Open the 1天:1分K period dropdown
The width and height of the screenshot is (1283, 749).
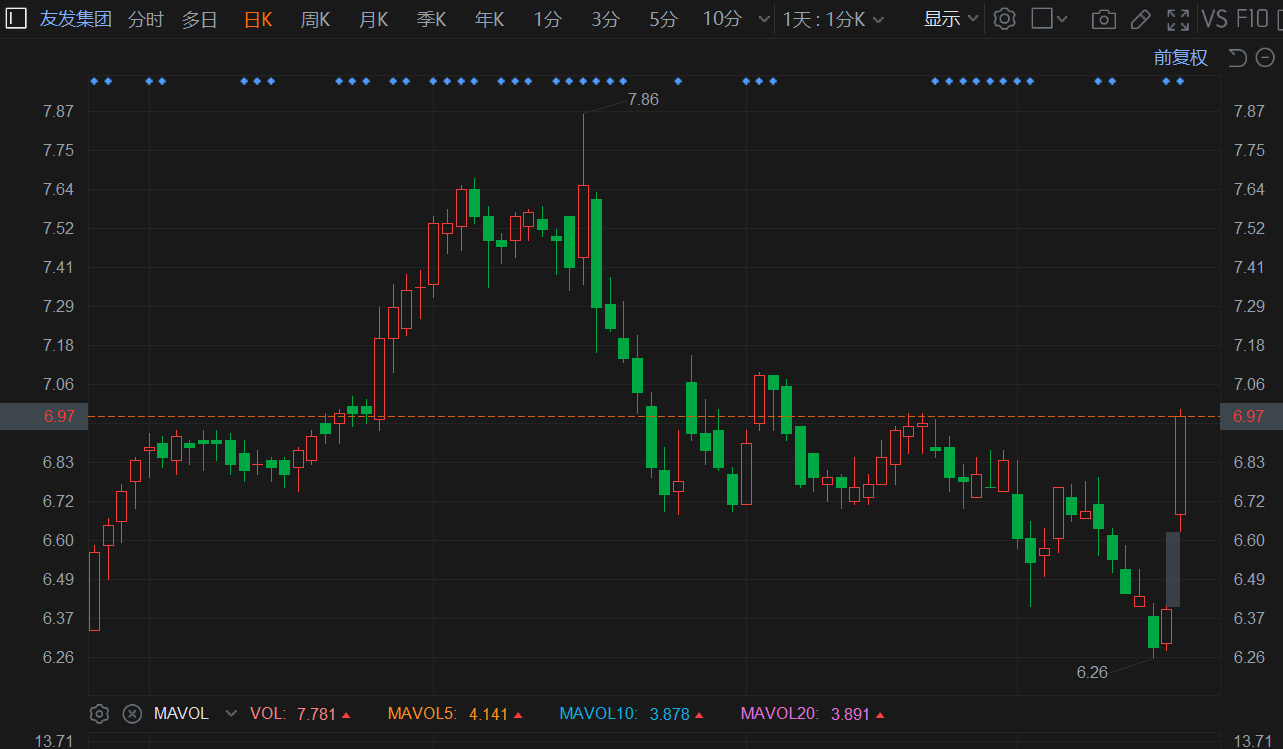tap(834, 19)
